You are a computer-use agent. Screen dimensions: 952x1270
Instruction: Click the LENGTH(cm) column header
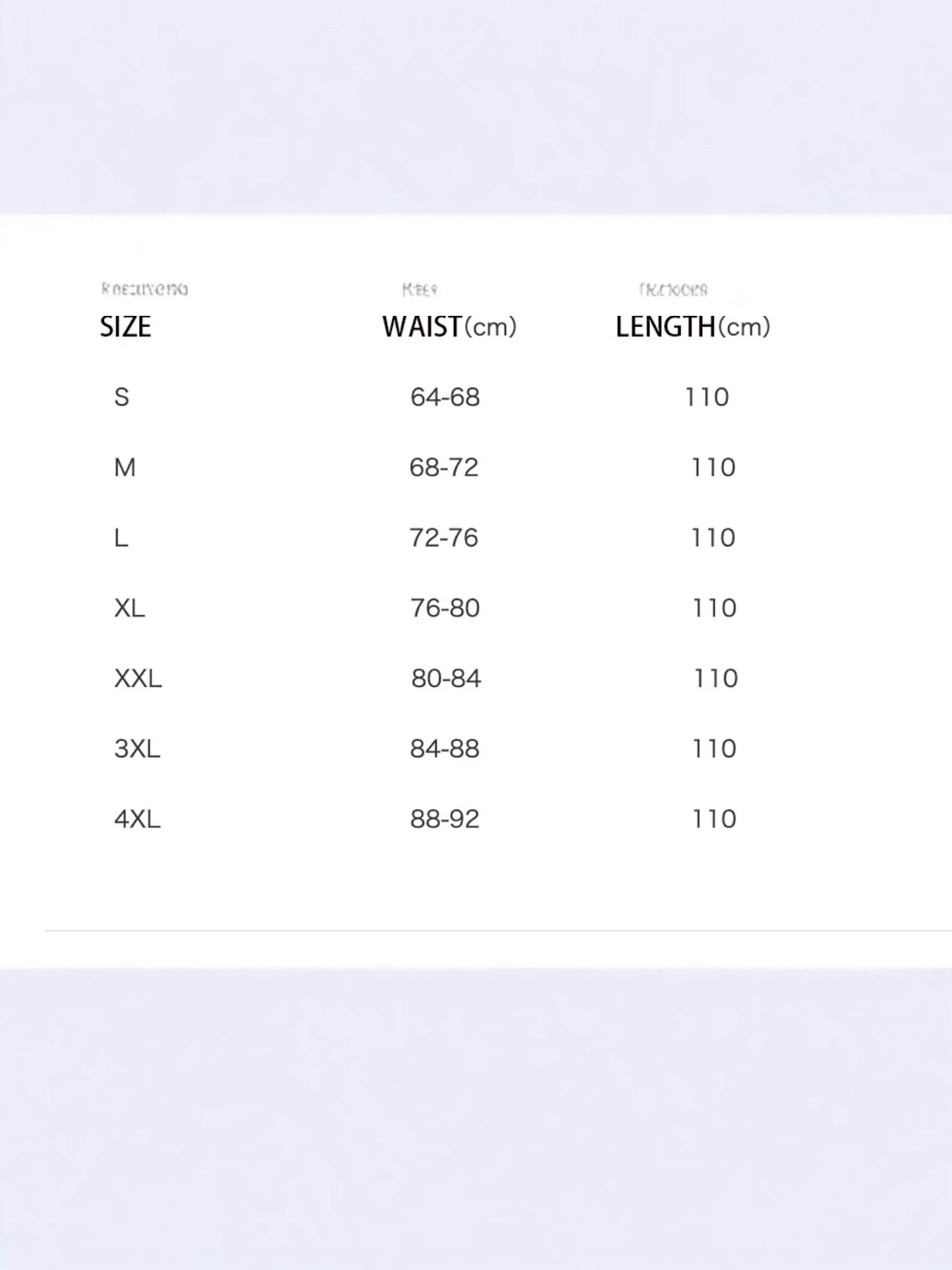pos(693,327)
